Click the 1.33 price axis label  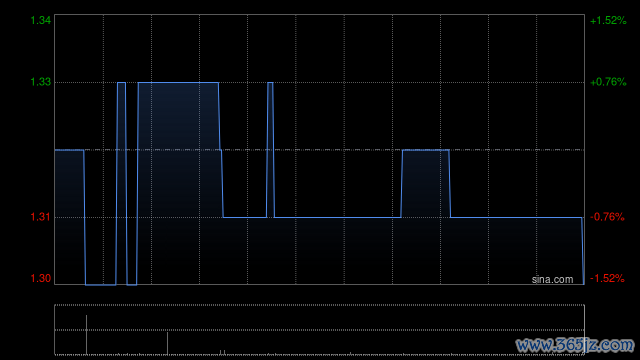point(41,82)
